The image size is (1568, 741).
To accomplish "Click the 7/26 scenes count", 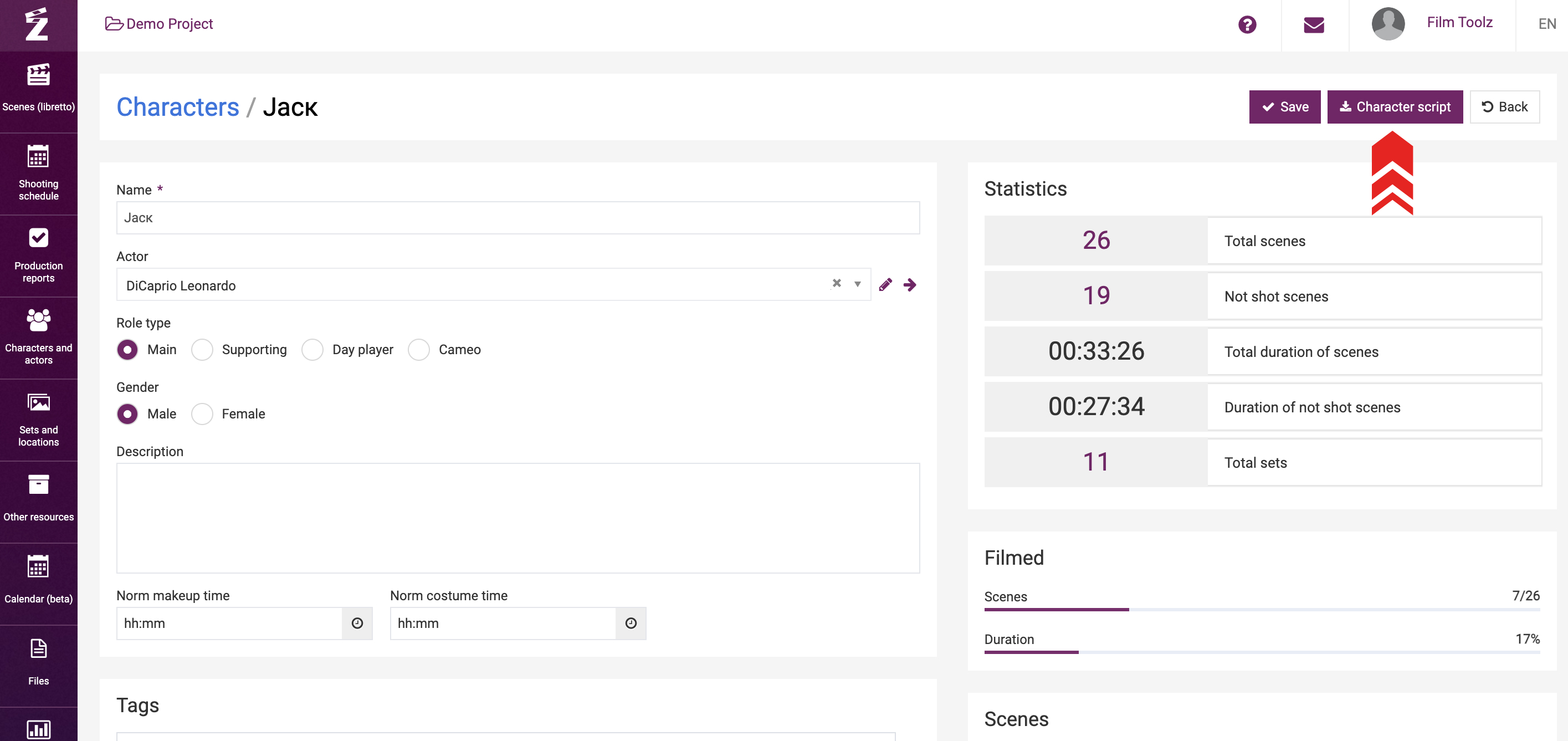I will pyautogui.click(x=1525, y=595).
